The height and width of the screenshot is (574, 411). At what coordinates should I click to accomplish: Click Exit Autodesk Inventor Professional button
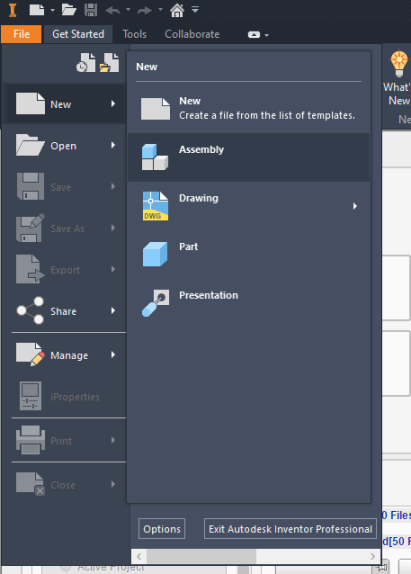click(x=290, y=529)
